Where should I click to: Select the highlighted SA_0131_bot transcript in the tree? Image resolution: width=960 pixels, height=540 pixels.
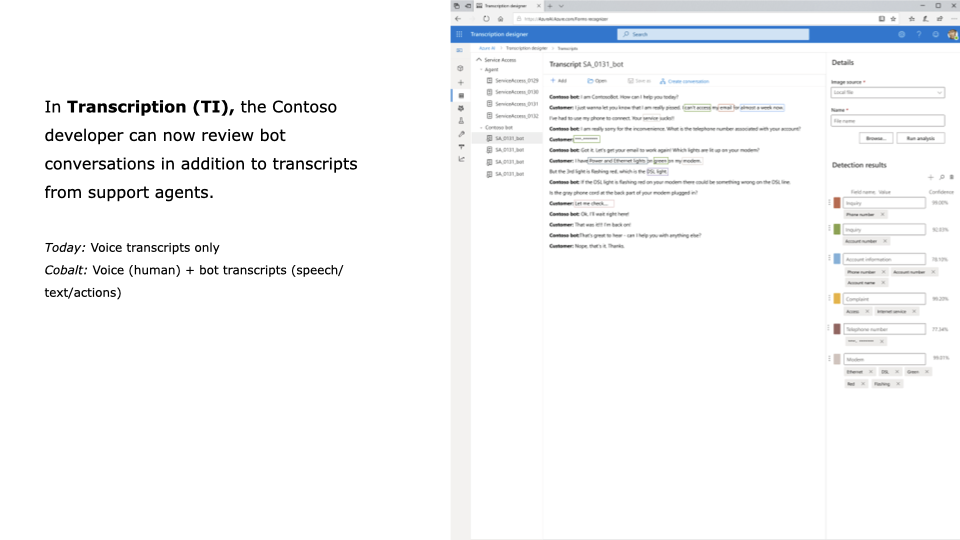pos(507,138)
